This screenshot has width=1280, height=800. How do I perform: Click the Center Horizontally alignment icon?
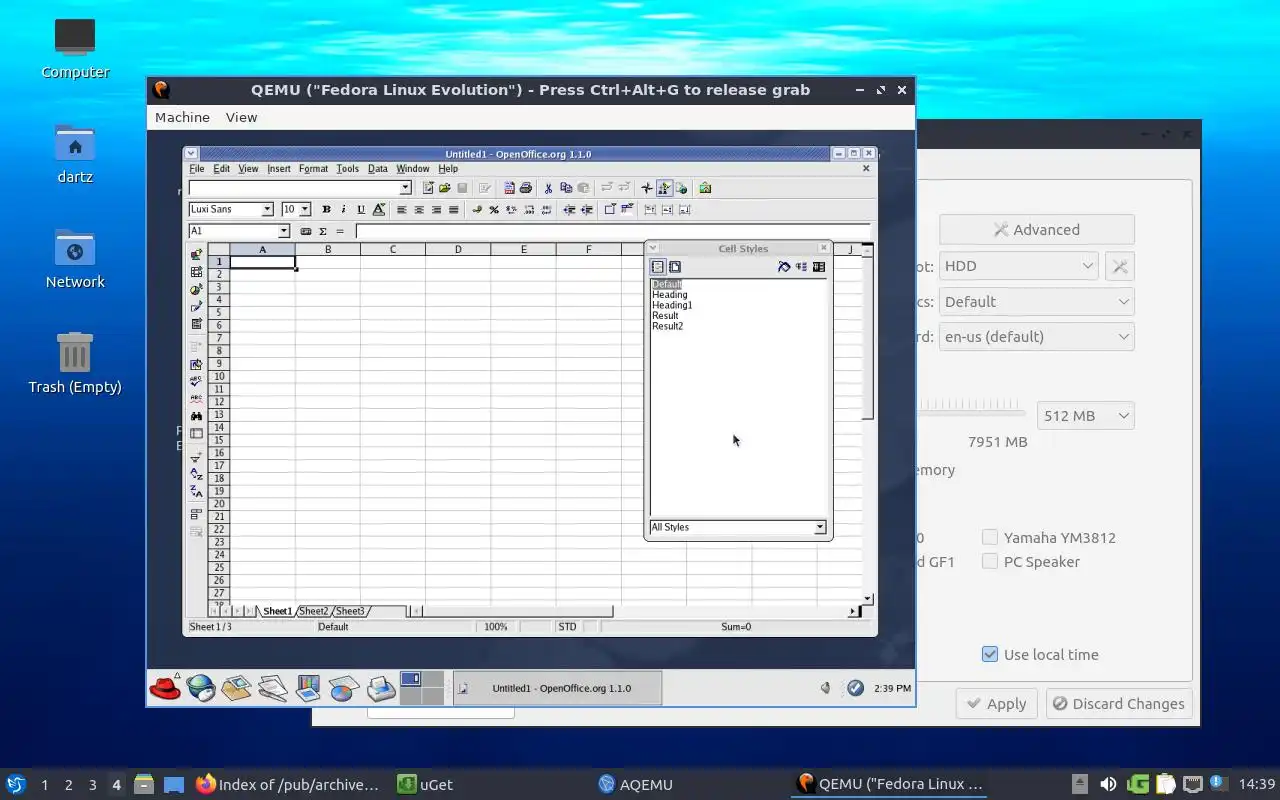tap(419, 209)
